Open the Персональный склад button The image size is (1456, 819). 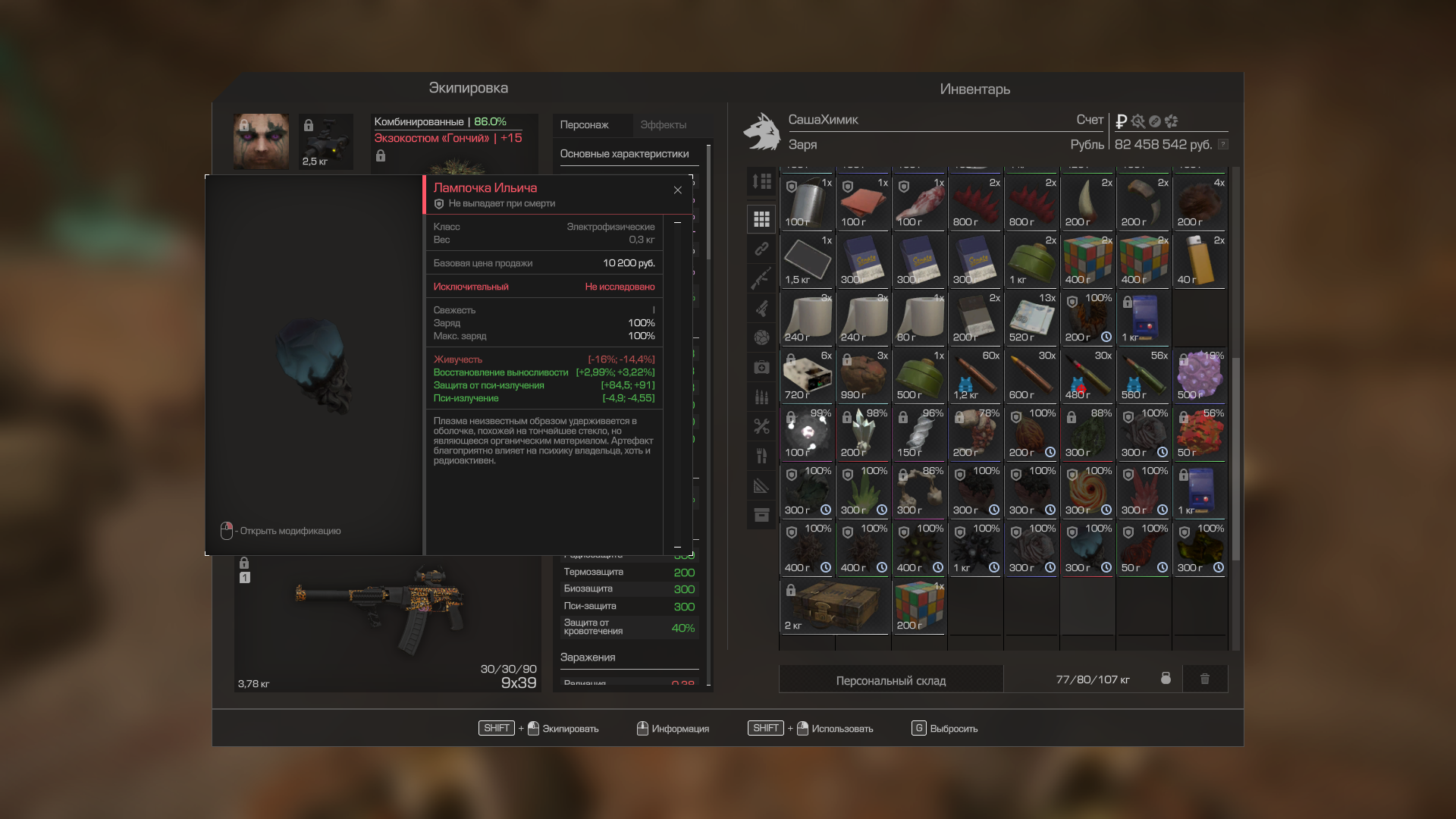[891, 680]
